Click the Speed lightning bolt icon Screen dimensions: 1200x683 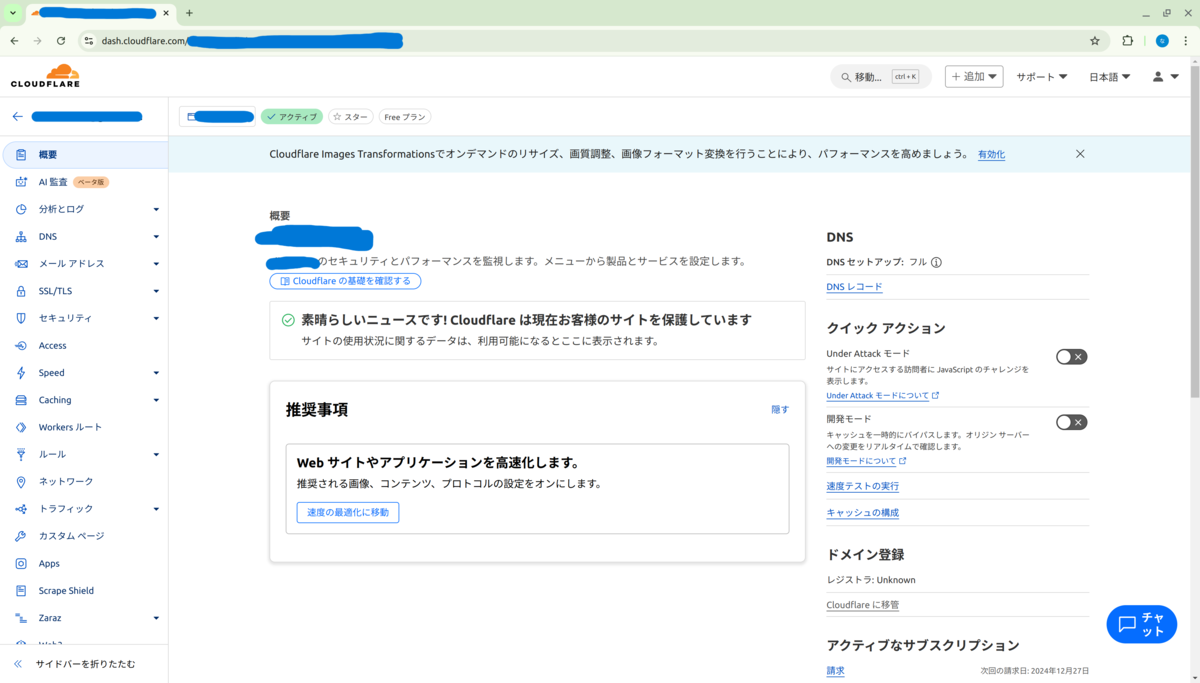tap(21, 373)
